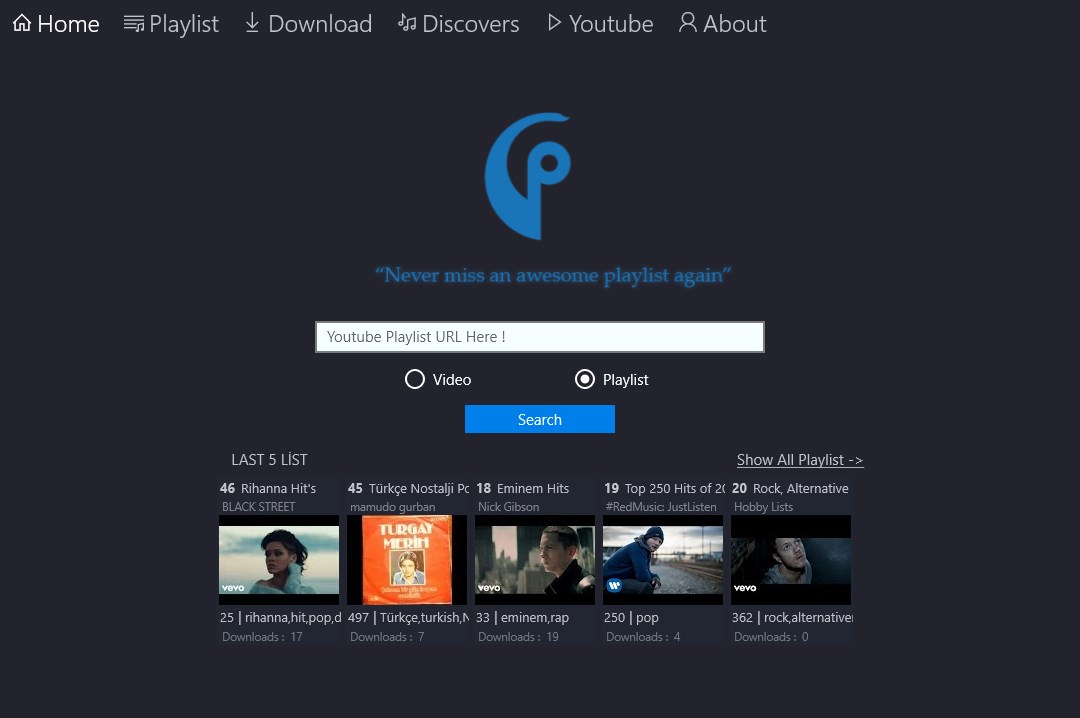Viewport: 1080px width, 718px height.
Task: Open the About menu label
Action: 734,24
